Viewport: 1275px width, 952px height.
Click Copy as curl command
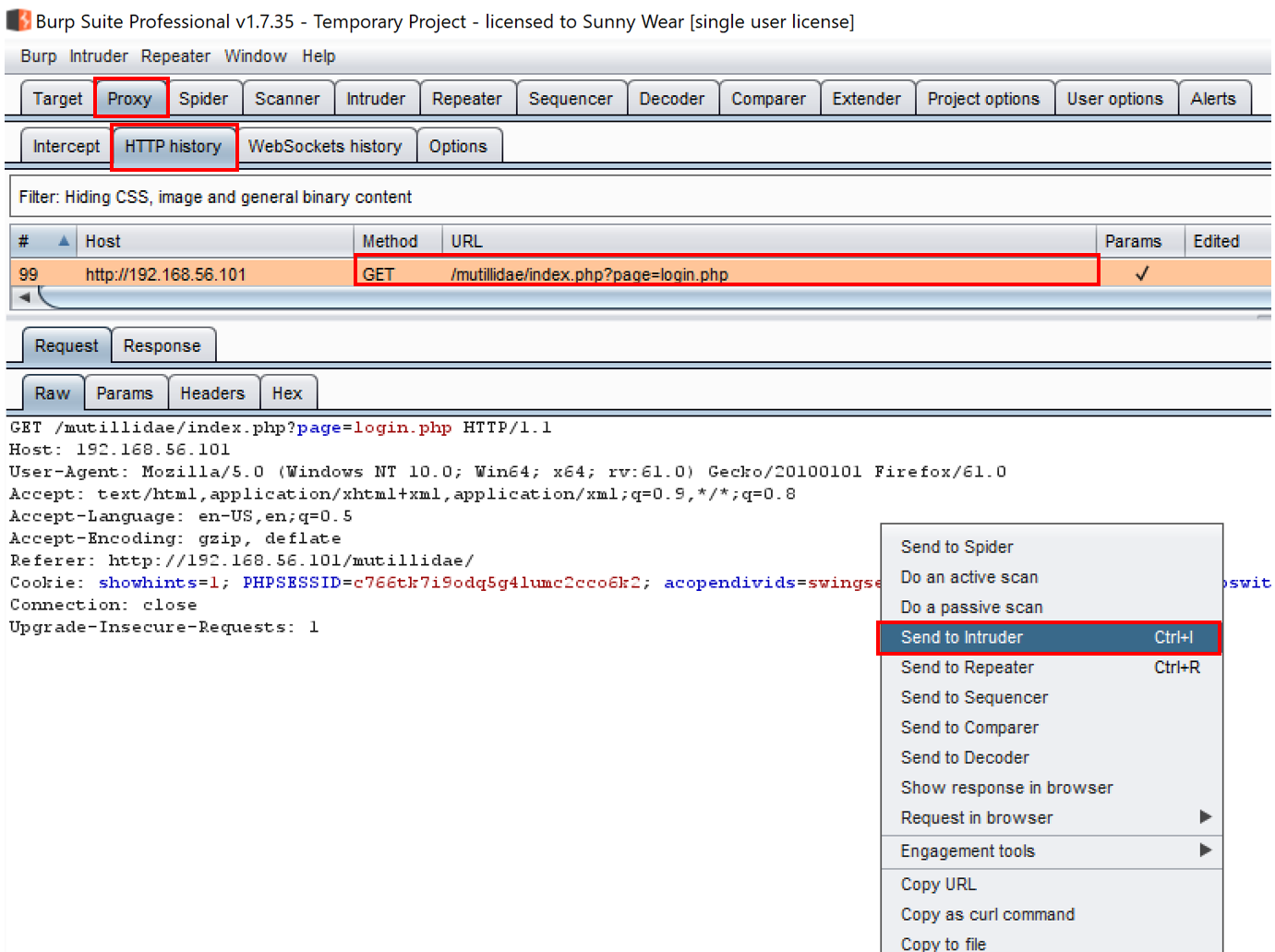coord(987,914)
